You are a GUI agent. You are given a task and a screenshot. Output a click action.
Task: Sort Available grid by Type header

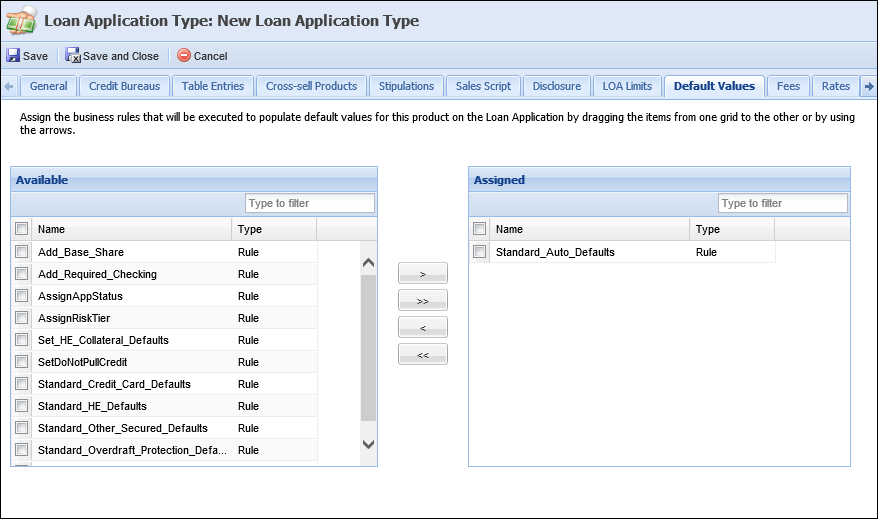point(274,229)
